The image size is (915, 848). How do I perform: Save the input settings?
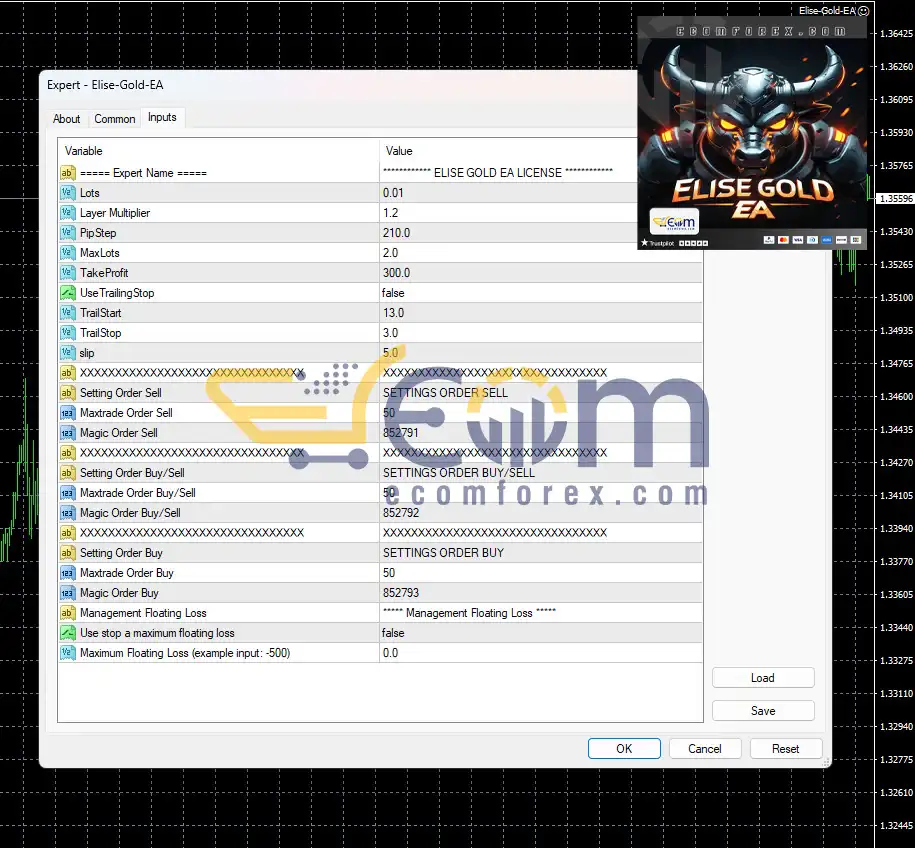[763, 710]
